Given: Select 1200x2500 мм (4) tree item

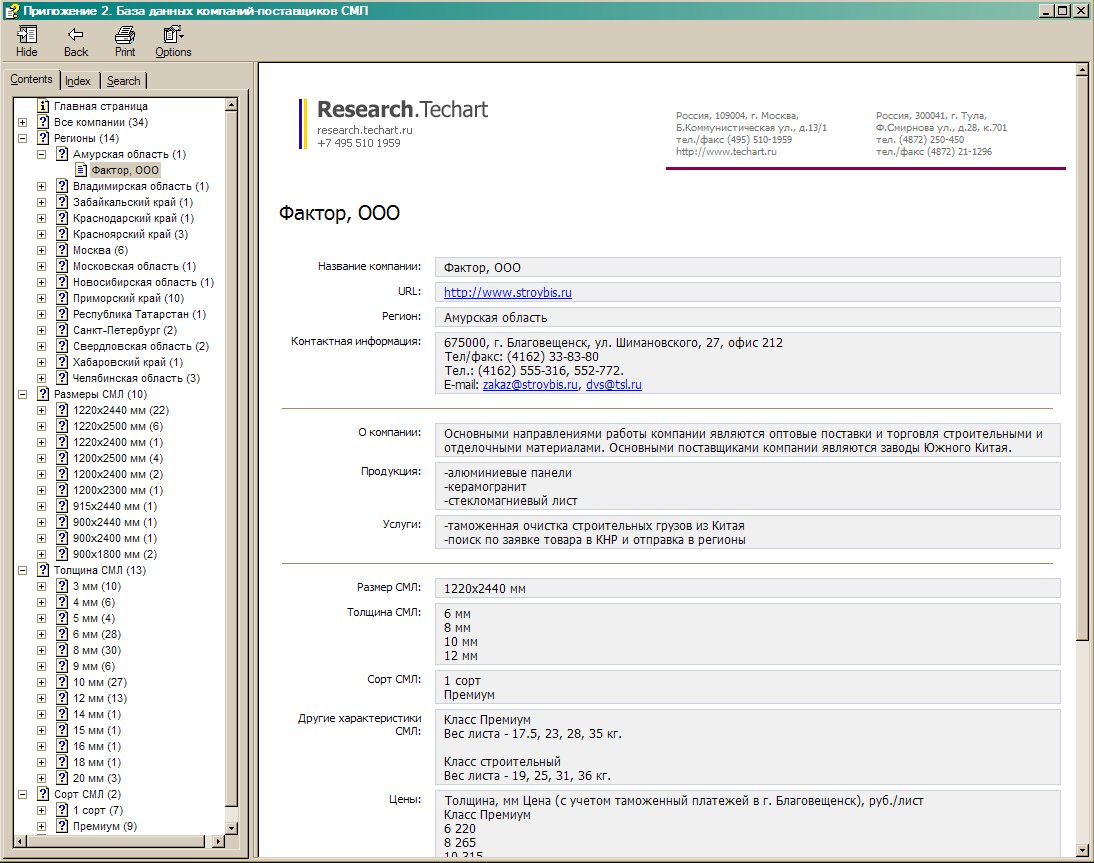Looking at the screenshot, I should pos(118,458).
